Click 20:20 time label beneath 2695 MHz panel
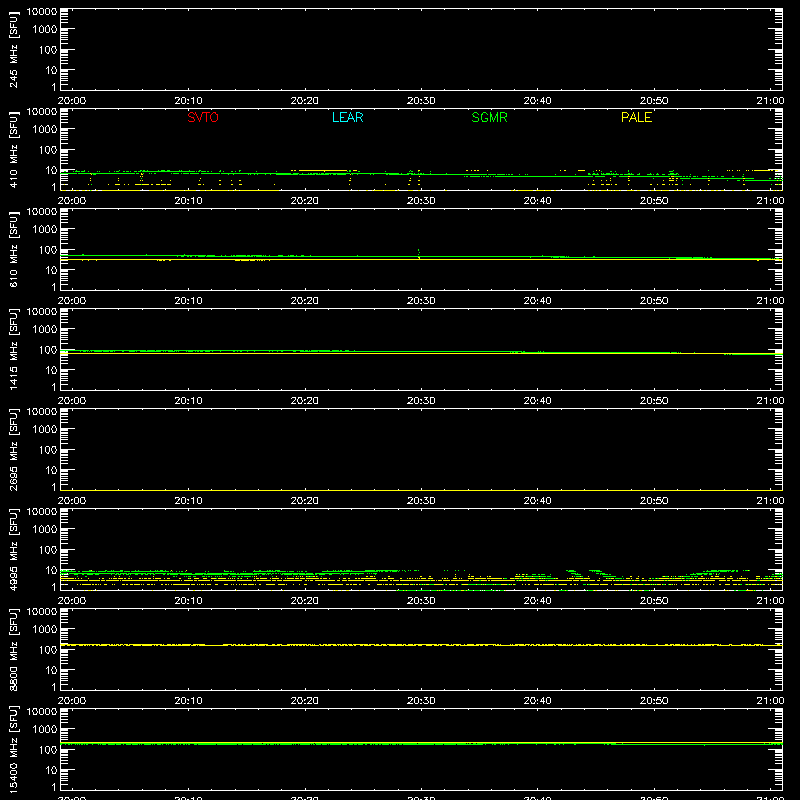The image size is (800, 800). [x=305, y=501]
